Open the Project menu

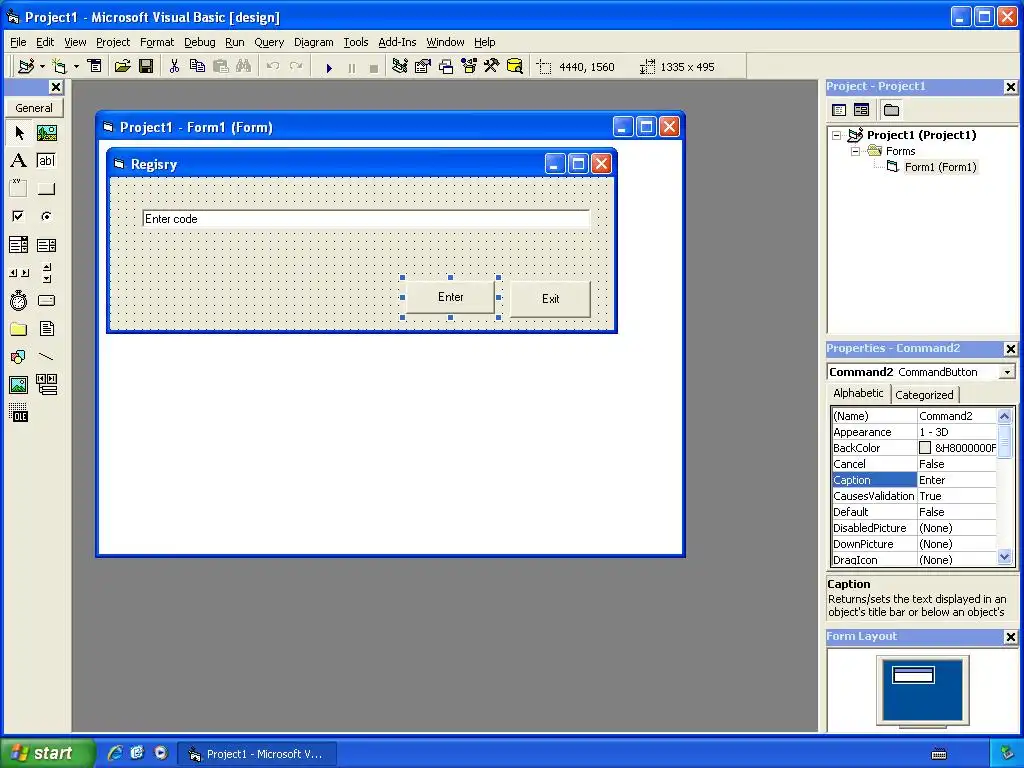tap(113, 42)
